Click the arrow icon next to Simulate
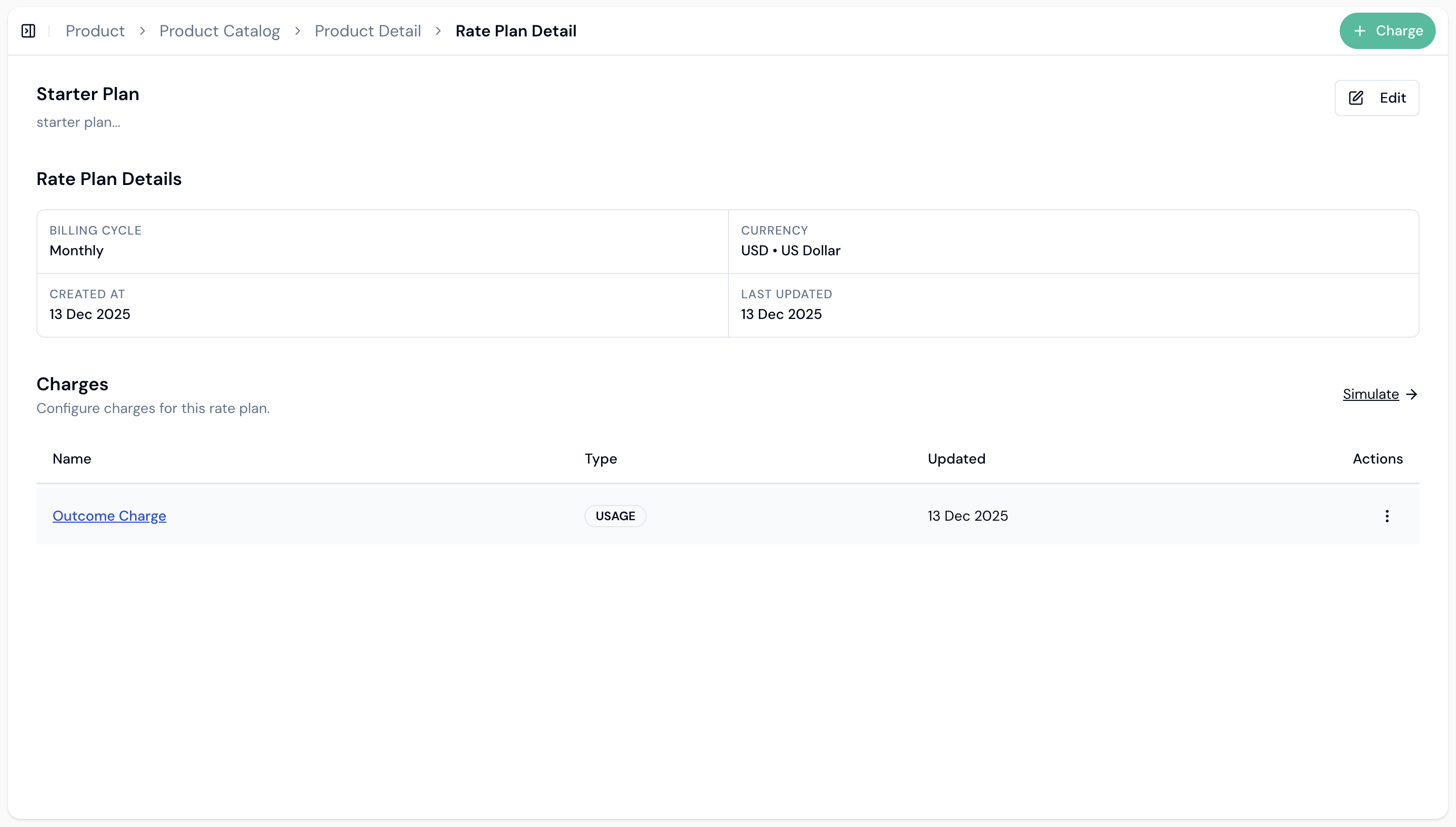Image resolution: width=1456 pixels, height=827 pixels. pos(1412,394)
